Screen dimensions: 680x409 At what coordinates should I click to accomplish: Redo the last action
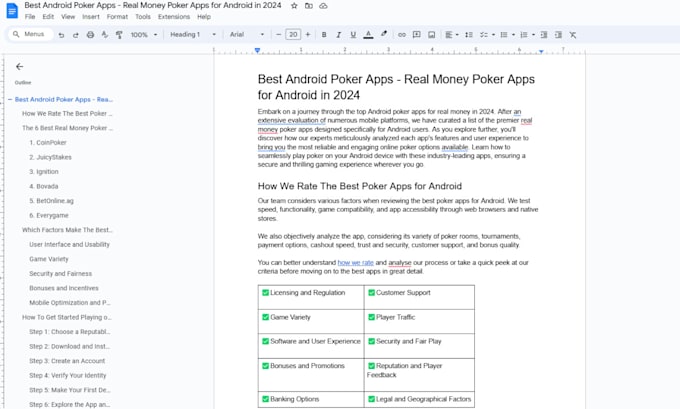click(75, 35)
